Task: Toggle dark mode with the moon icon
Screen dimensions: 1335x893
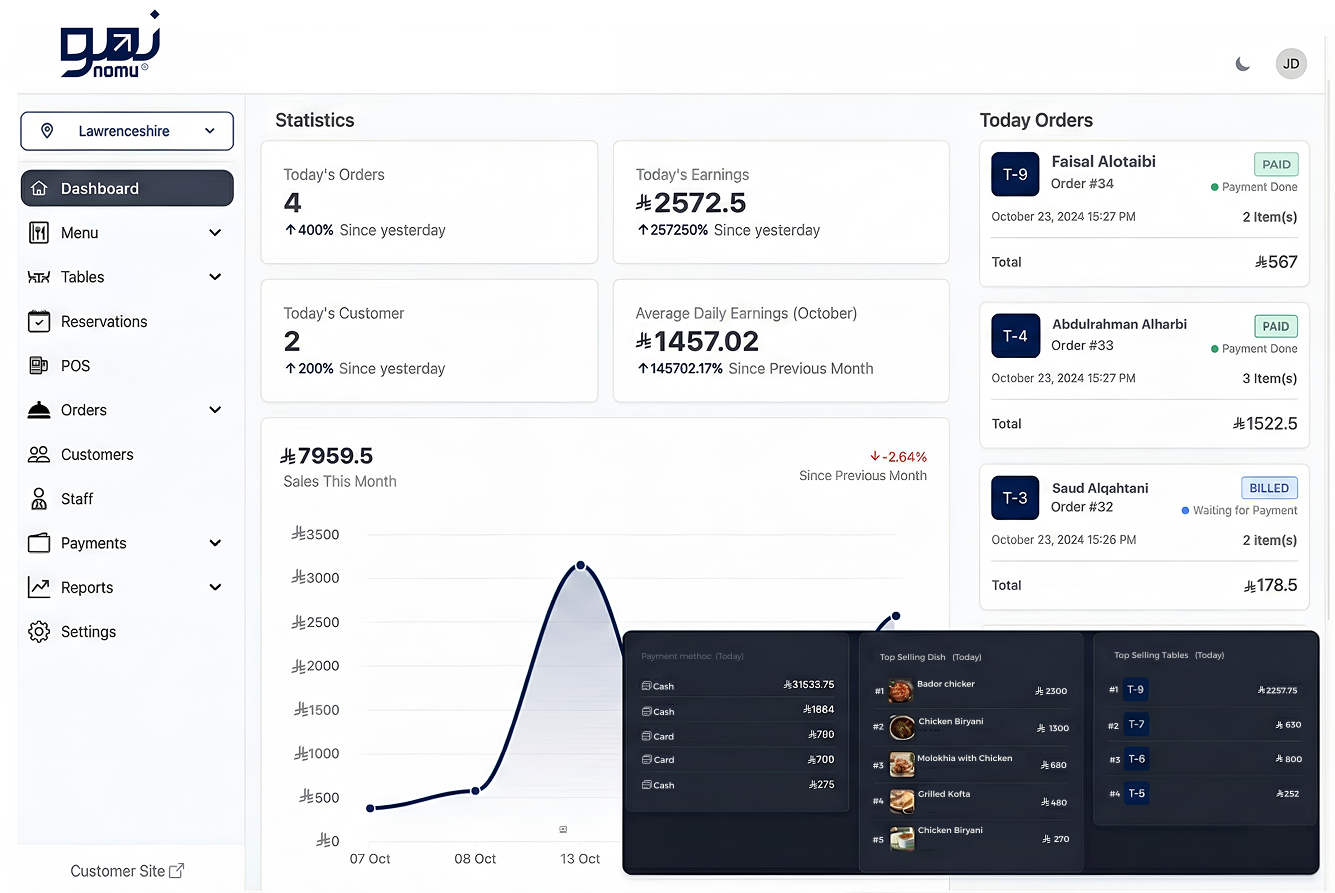Action: tap(1242, 64)
